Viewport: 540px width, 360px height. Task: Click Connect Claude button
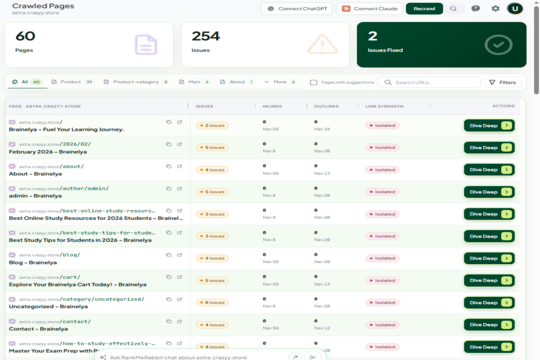point(370,9)
